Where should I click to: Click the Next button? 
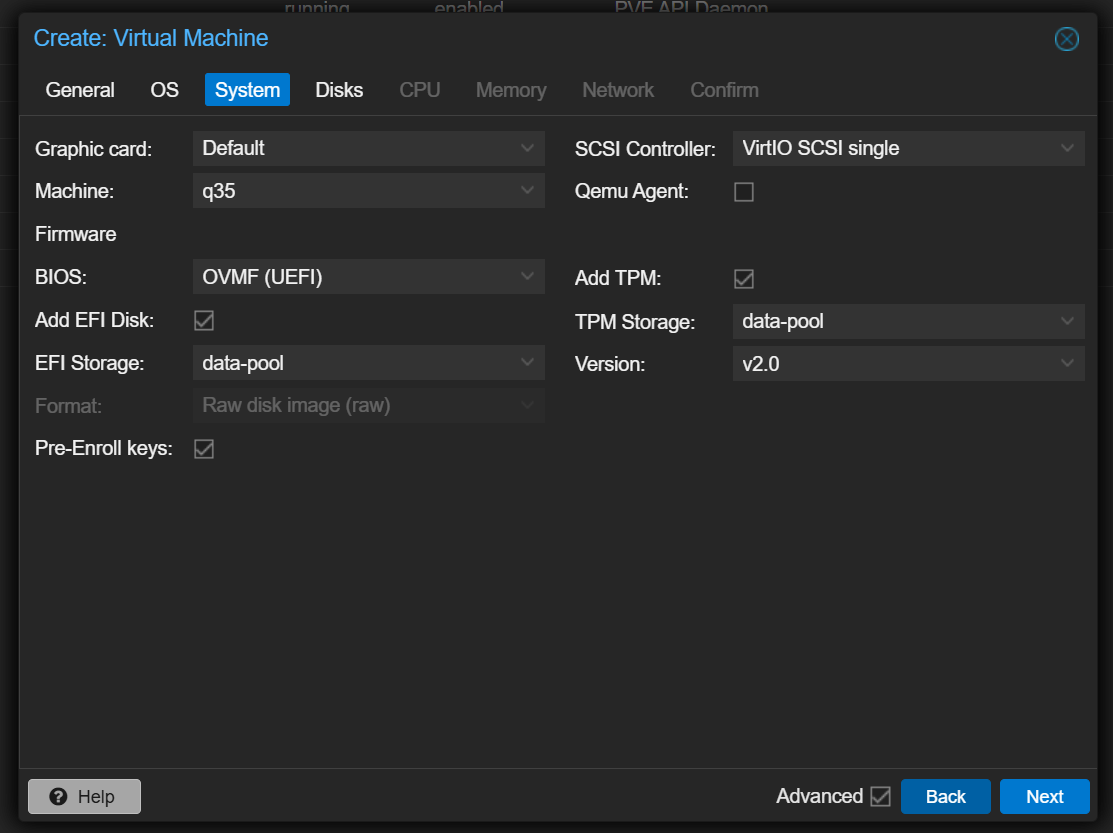pyautogui.click(x=1044, y=796)
